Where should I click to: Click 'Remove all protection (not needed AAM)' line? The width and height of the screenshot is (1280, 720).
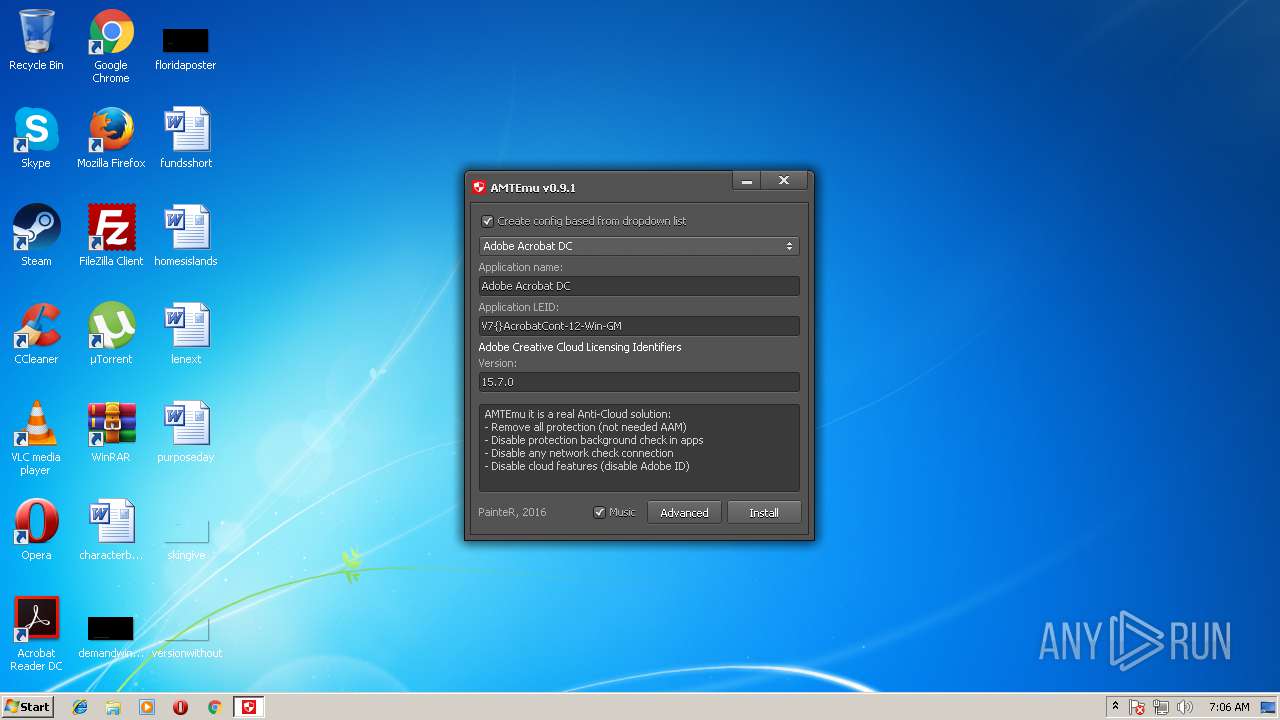click(x=585, y=427)
